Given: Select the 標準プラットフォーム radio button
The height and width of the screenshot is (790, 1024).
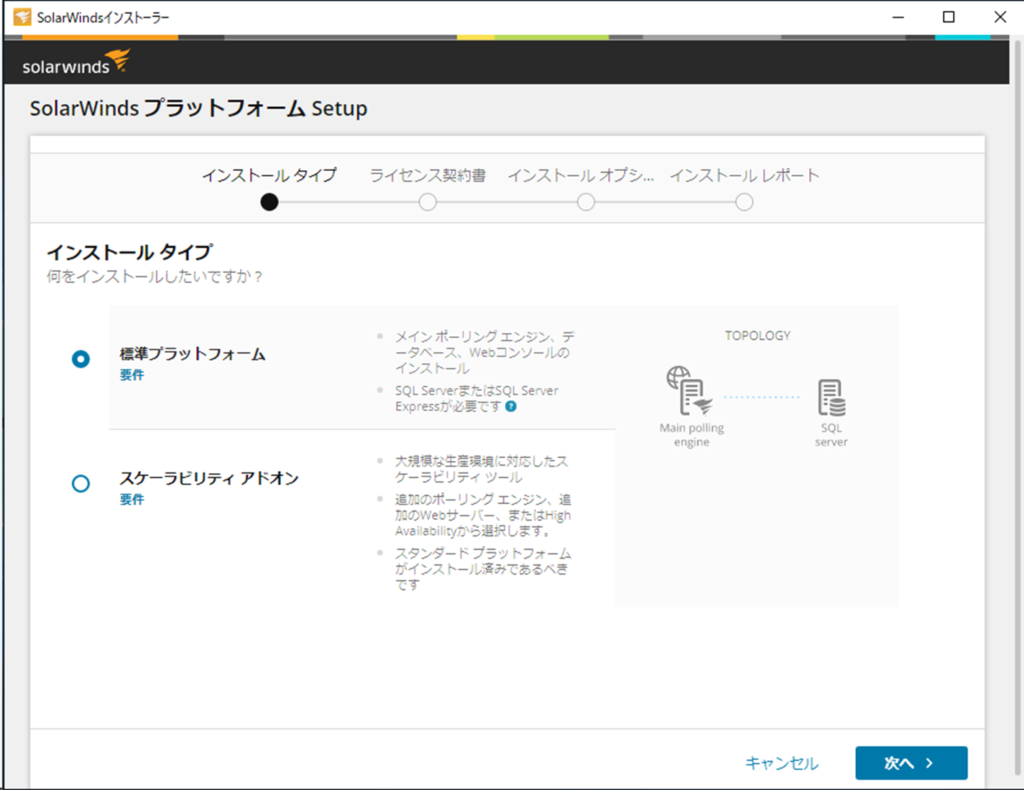Looking at the screenshot, I should [81, 359].
